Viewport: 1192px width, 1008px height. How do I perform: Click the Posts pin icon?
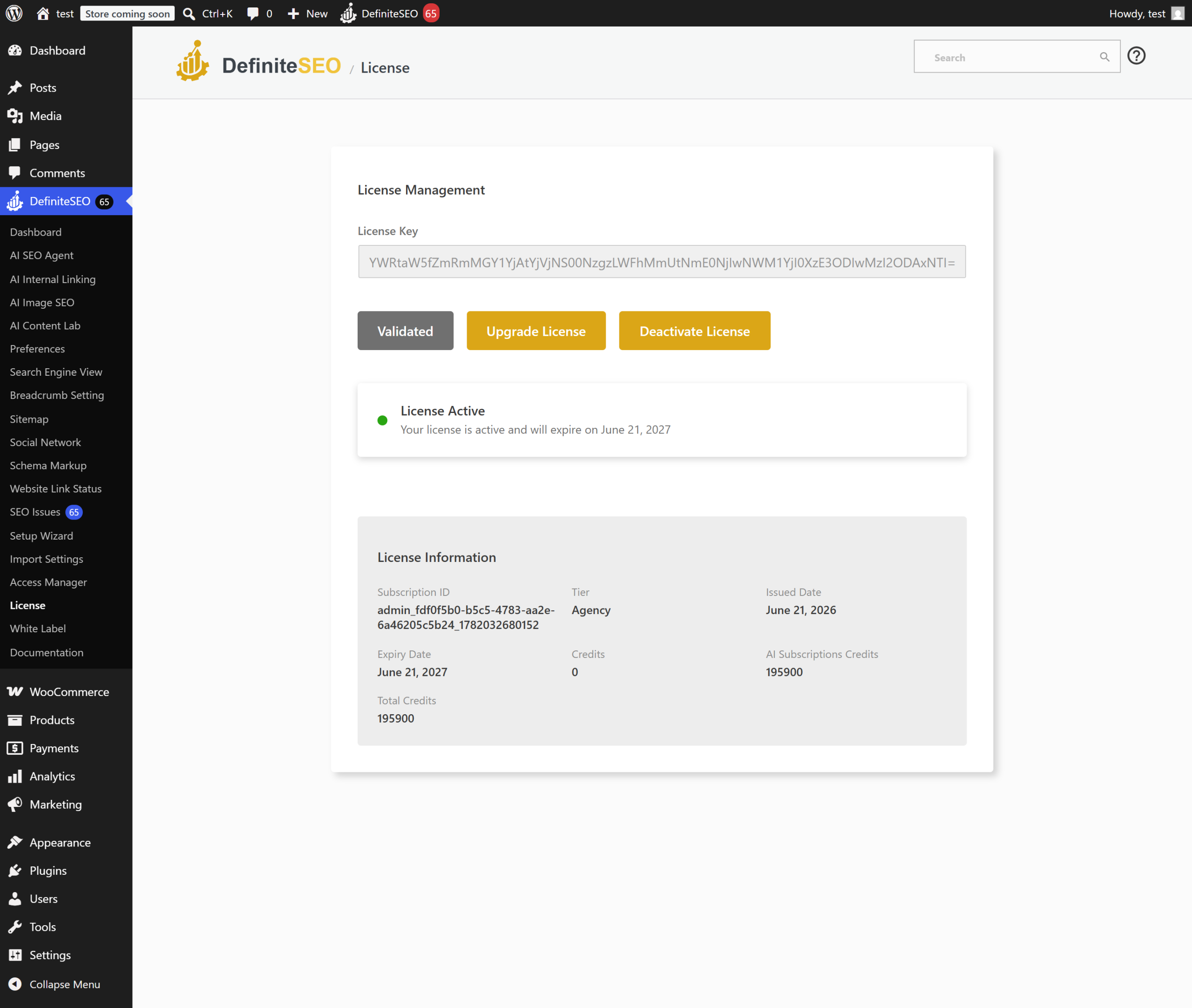[x=15, y=88]
